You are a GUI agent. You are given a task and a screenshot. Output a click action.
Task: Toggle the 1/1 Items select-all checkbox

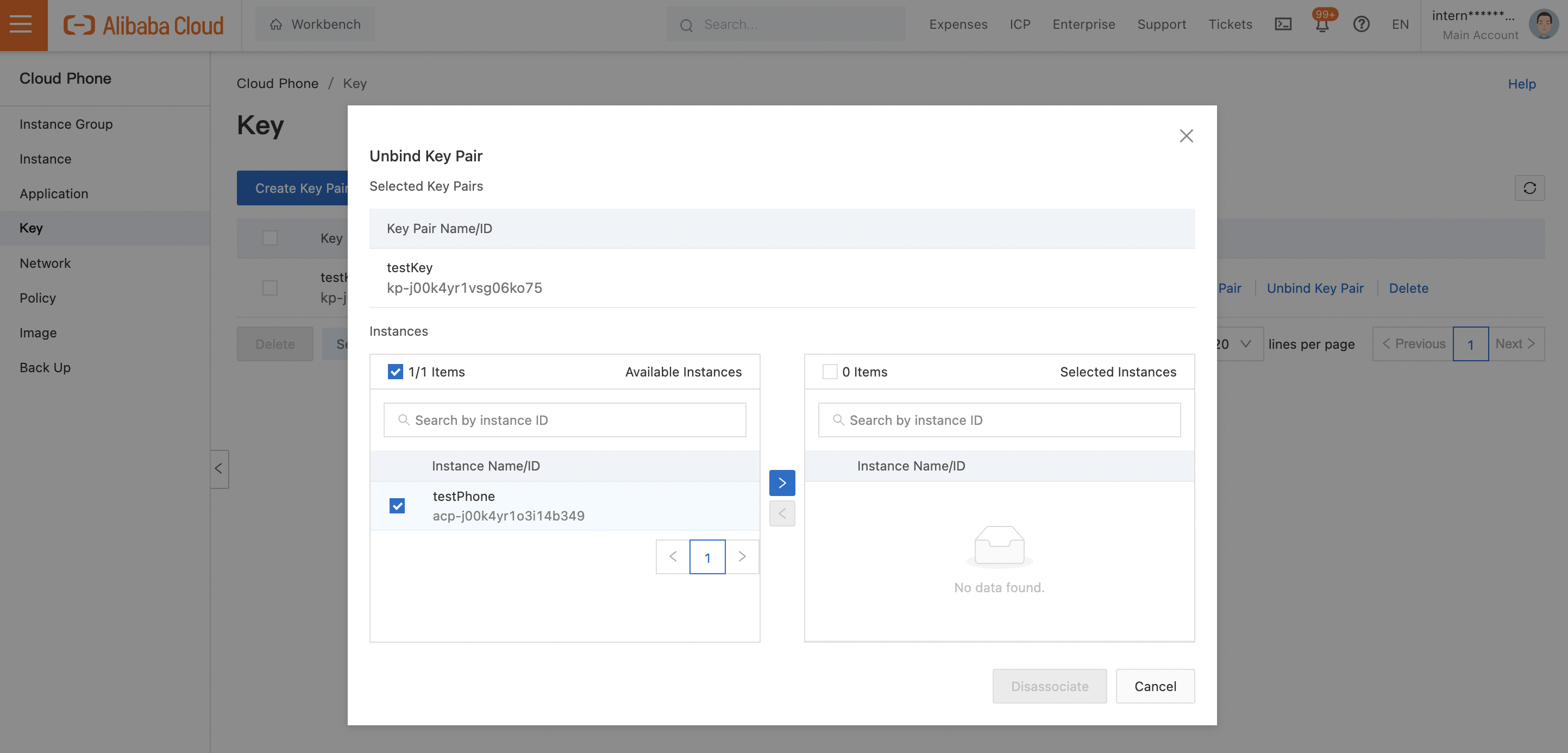pos(395,371)
